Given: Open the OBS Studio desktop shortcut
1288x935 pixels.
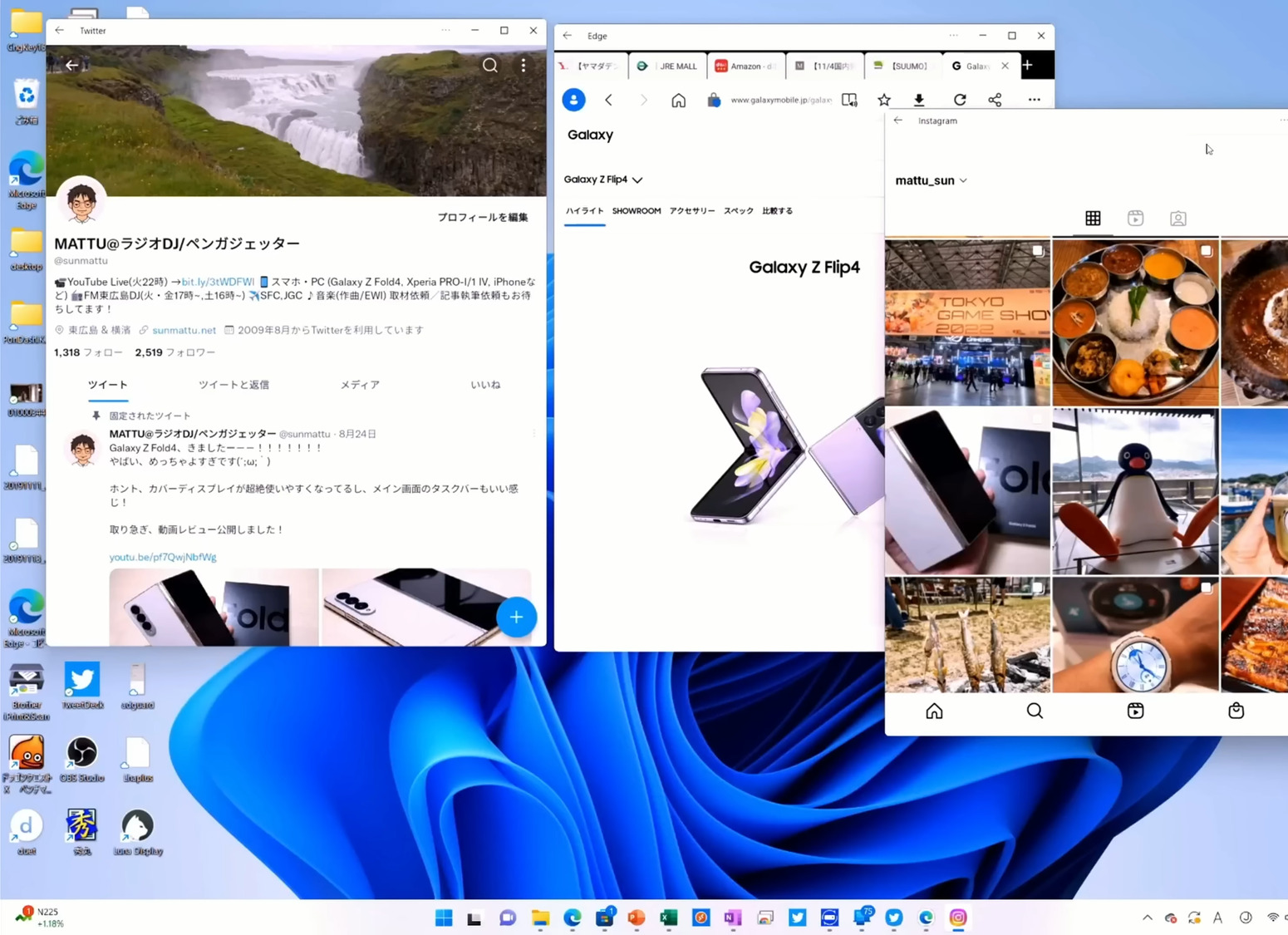Looking at the screenshot, I should point(82,759).
